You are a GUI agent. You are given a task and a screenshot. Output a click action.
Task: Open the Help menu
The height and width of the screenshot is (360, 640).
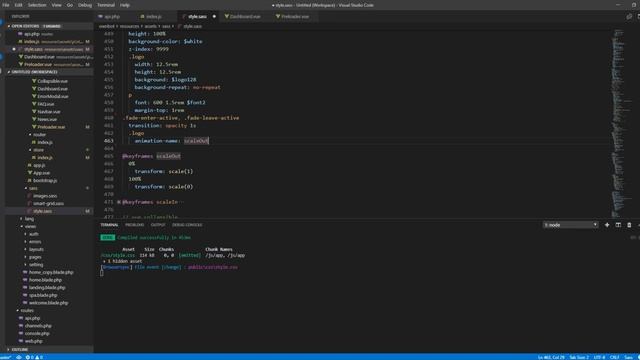pos(125,5)
